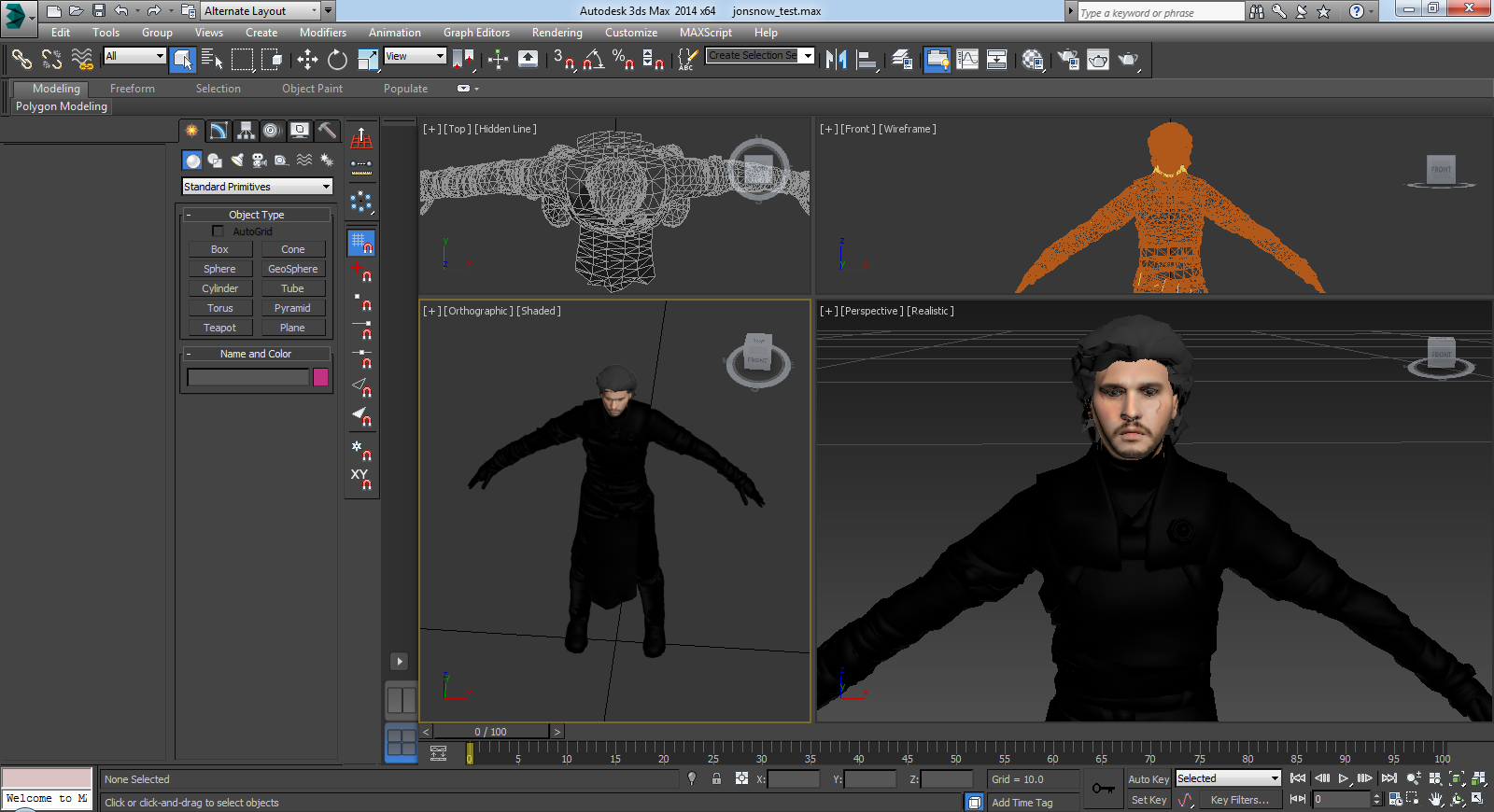Open the Hierarchy command panel tab
Screen dimensions: 1494x812
click(x=246, y=131)
